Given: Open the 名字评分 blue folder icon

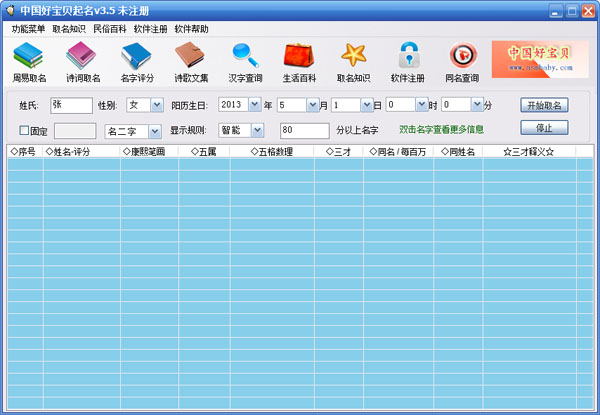Looking at the screenshot, I should pyautogui.click(x=136, y=56).
